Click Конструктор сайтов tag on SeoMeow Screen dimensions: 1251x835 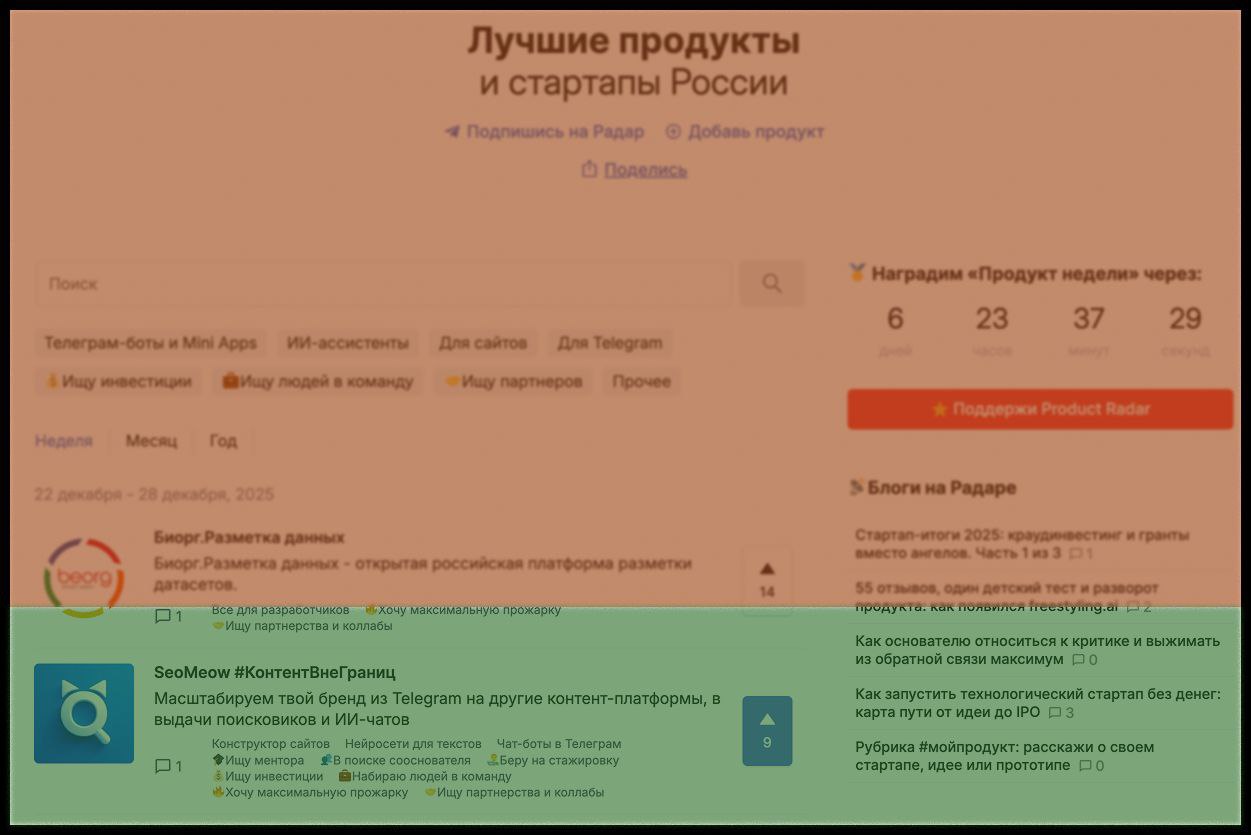(271, 744)
